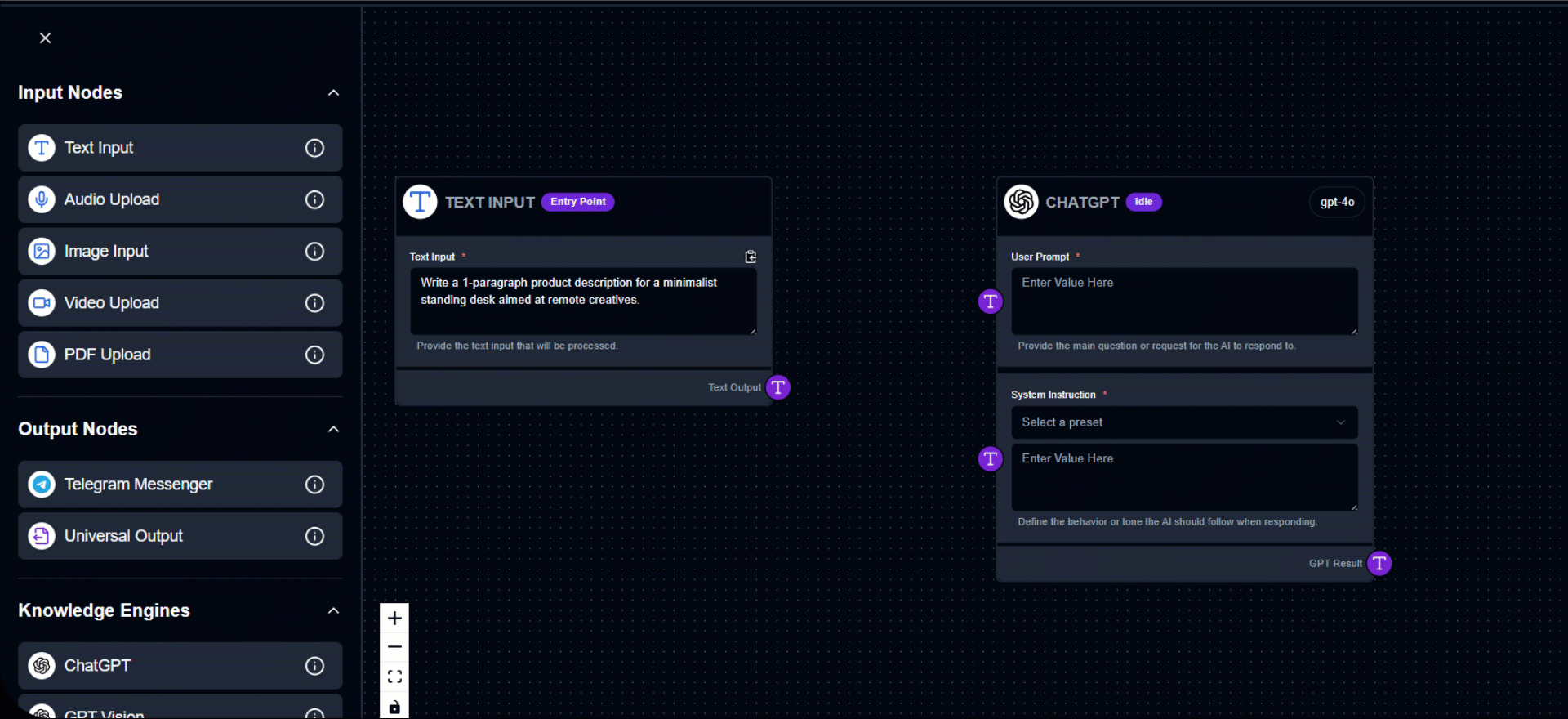Open the Select a preset dropdown
Image resolution: width=1568 pixels, height=719 pixels.
tap(1183, 422)
